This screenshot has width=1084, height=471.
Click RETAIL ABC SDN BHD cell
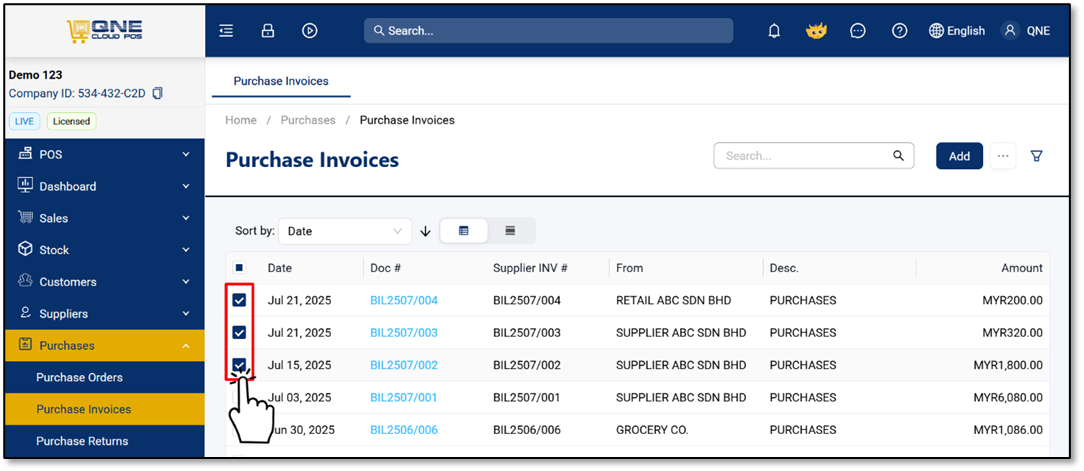click(x=673, y=300)
